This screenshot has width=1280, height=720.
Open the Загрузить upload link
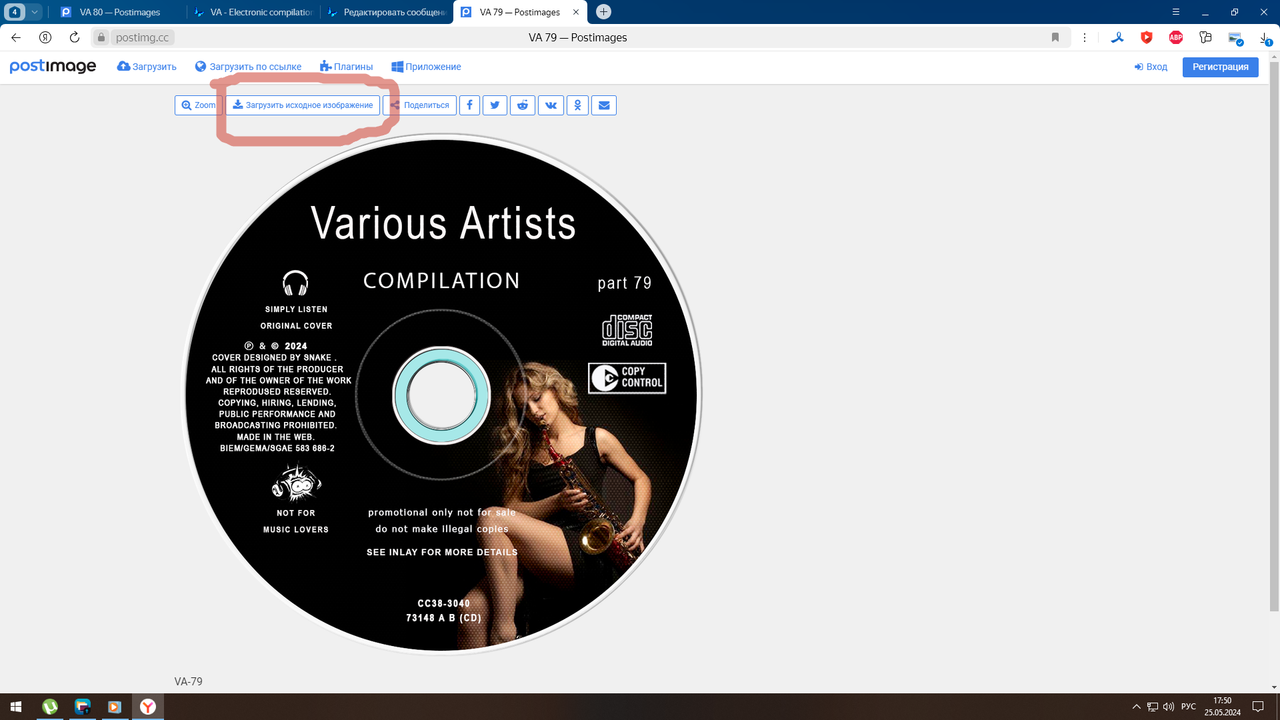pos(147,67)
